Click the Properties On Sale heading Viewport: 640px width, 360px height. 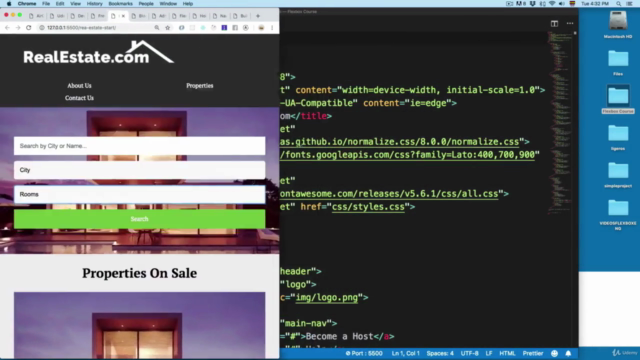(140, 273)
